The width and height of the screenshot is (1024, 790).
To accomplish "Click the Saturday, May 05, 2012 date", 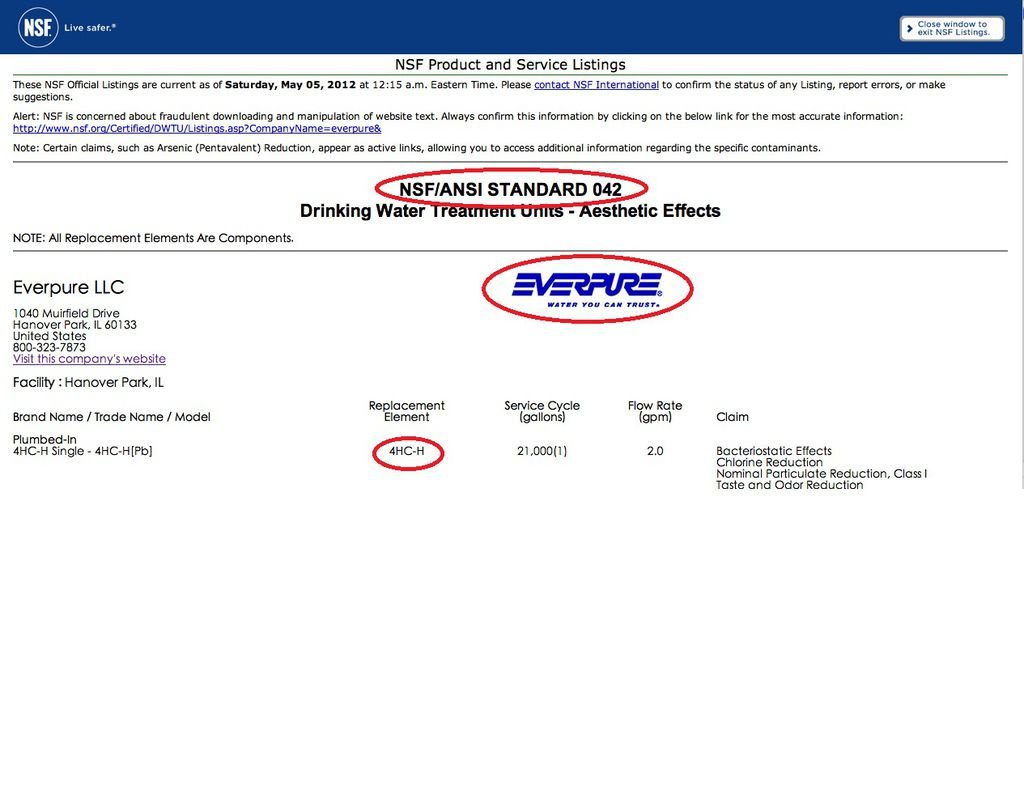I will click(x=291, y=85).
